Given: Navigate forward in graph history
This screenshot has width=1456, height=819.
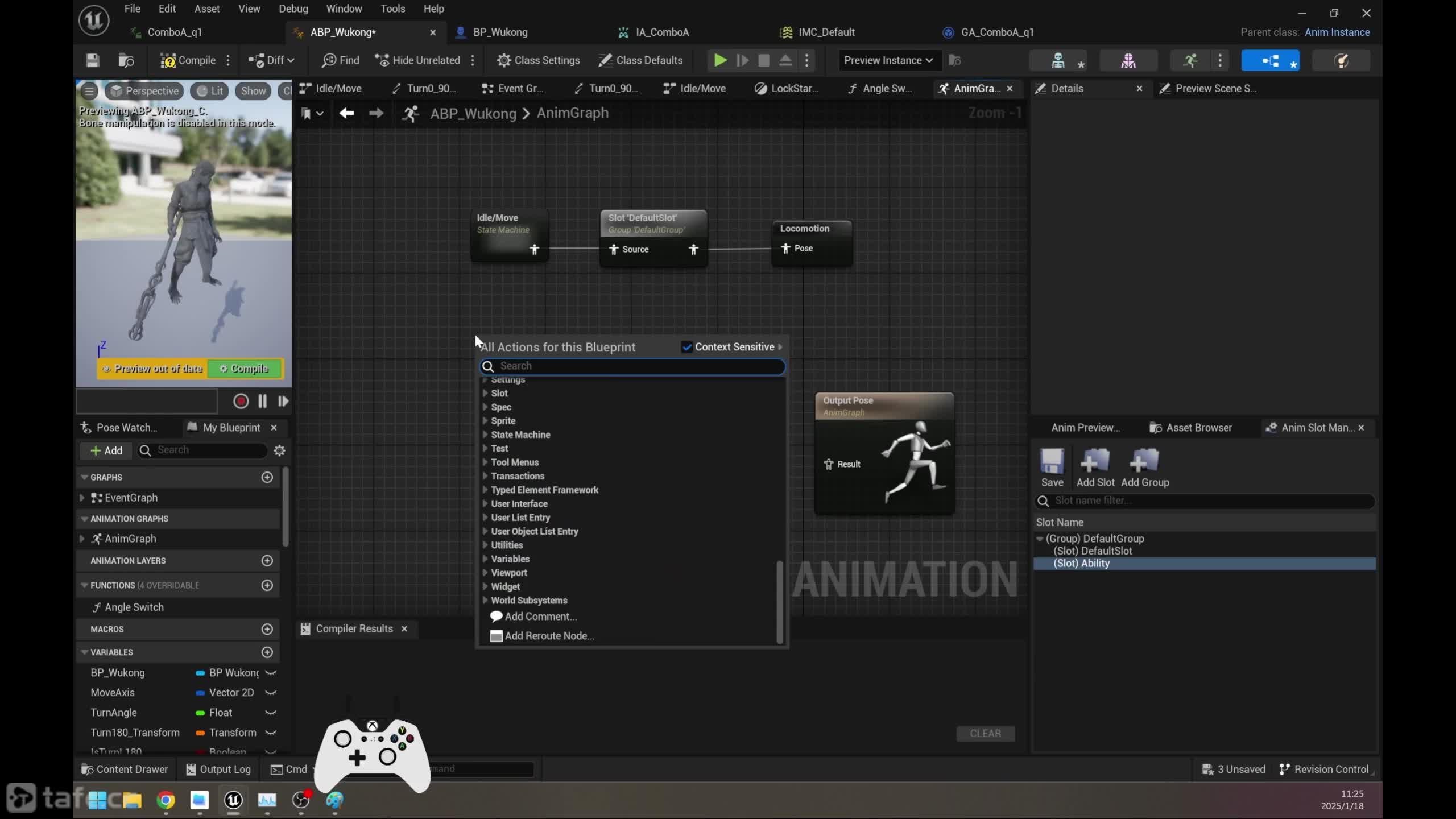Looking at the screenshot, I should click(376, 113).
